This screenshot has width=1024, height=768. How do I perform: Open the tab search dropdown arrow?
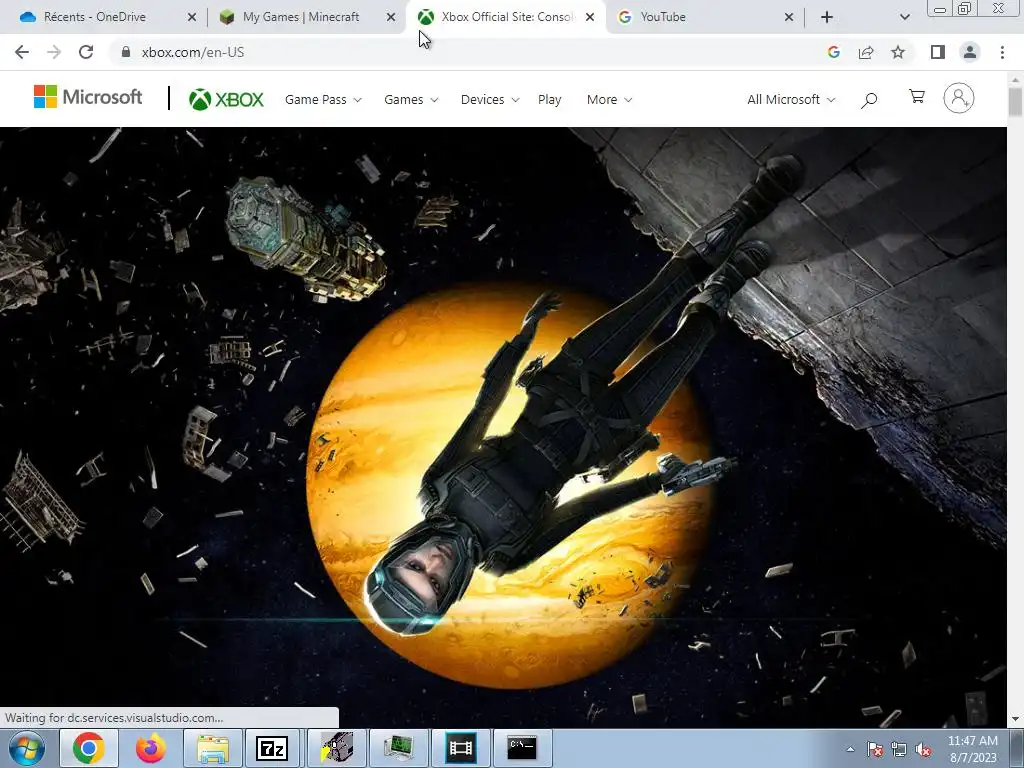click(904, 17)
